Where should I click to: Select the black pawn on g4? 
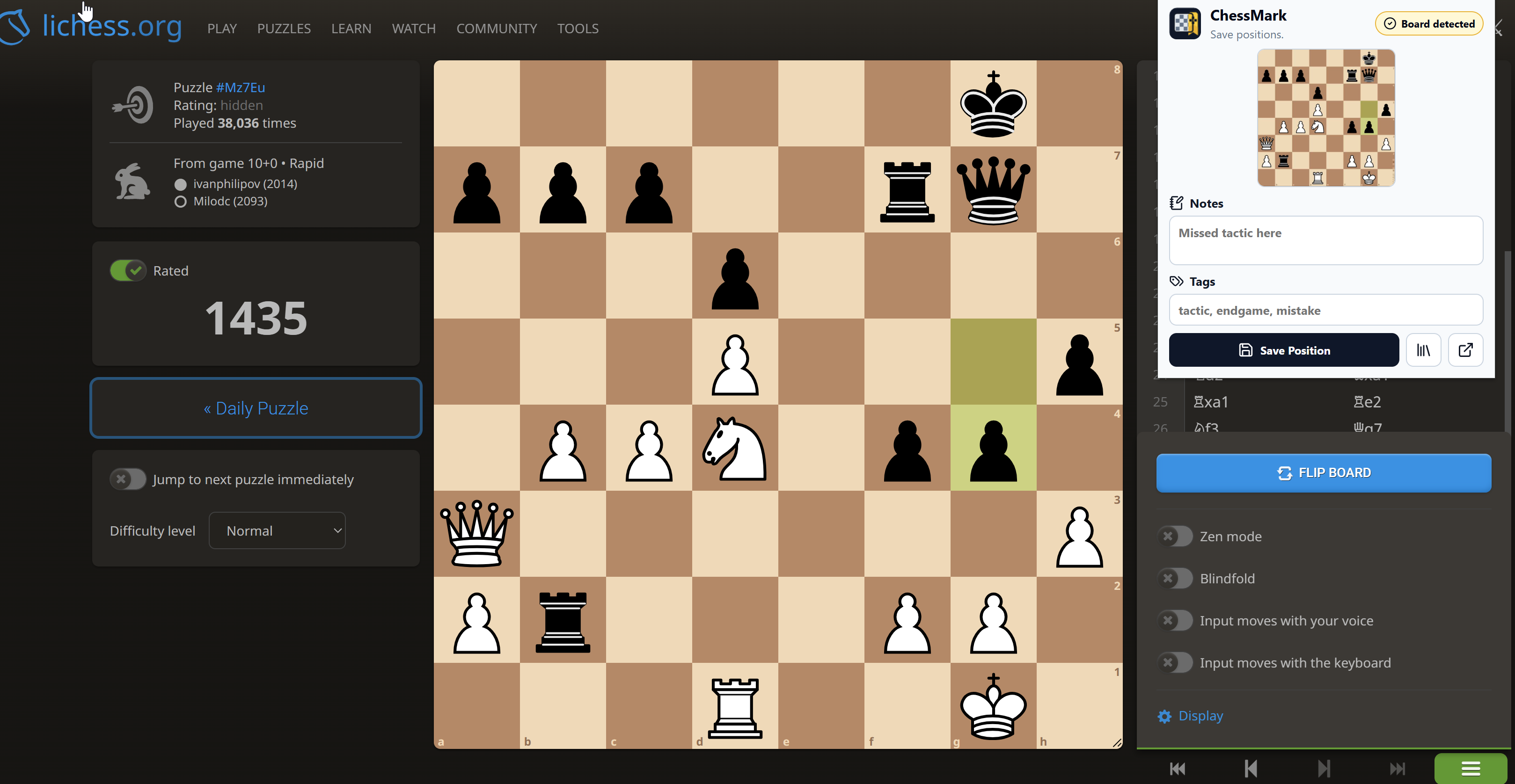coord(993,448)
